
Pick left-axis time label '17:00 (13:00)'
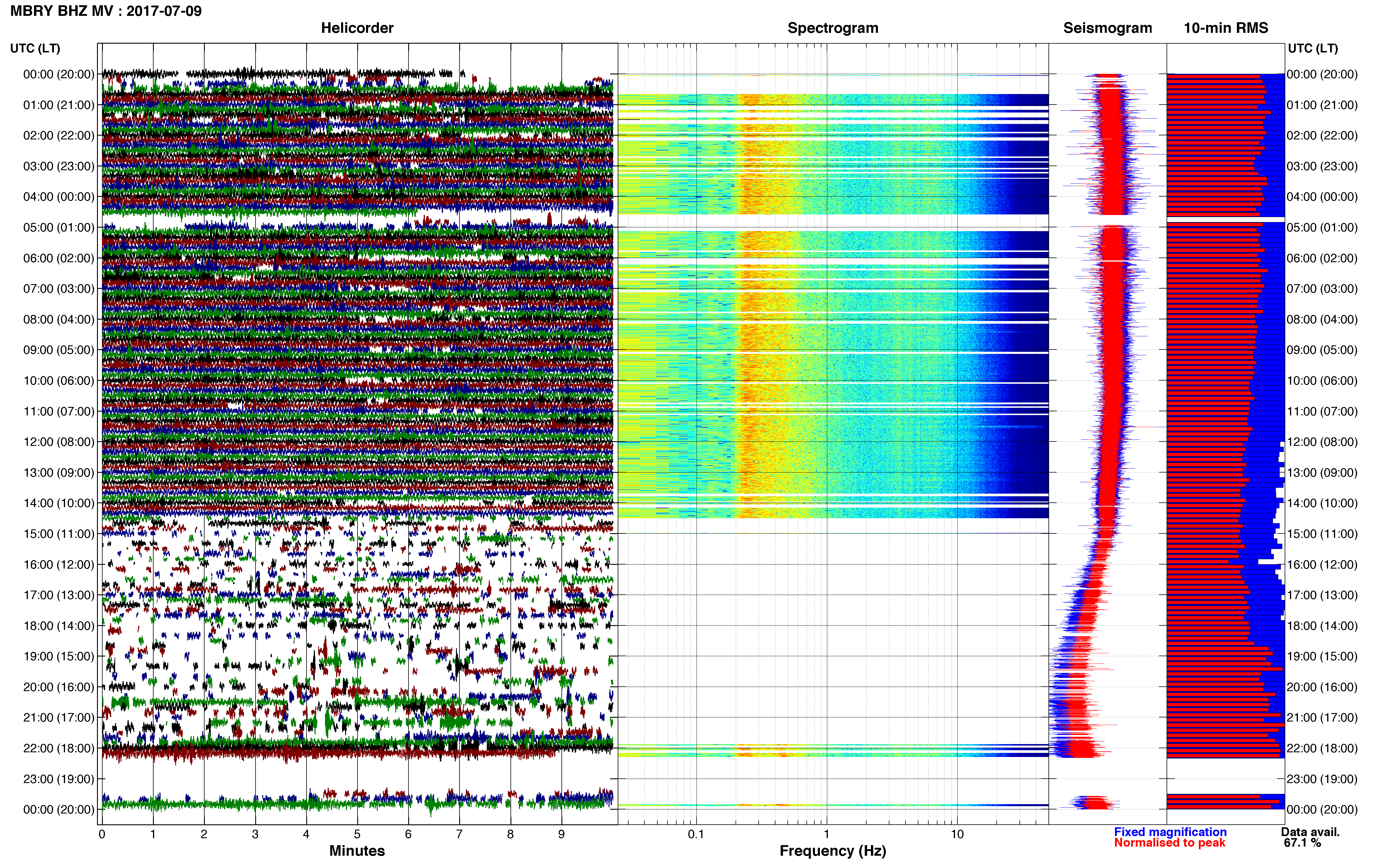coord(59,595)
